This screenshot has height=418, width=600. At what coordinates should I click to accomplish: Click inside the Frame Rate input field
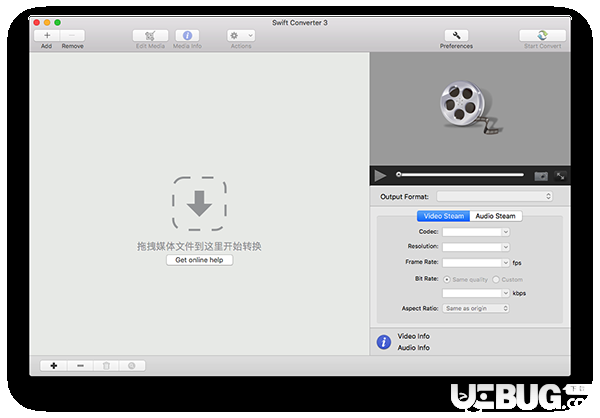[472, 263]
